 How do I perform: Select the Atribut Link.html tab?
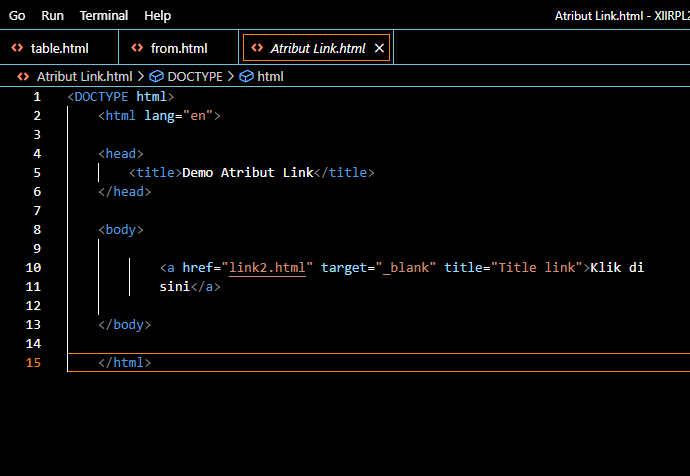tap(317, 48)
